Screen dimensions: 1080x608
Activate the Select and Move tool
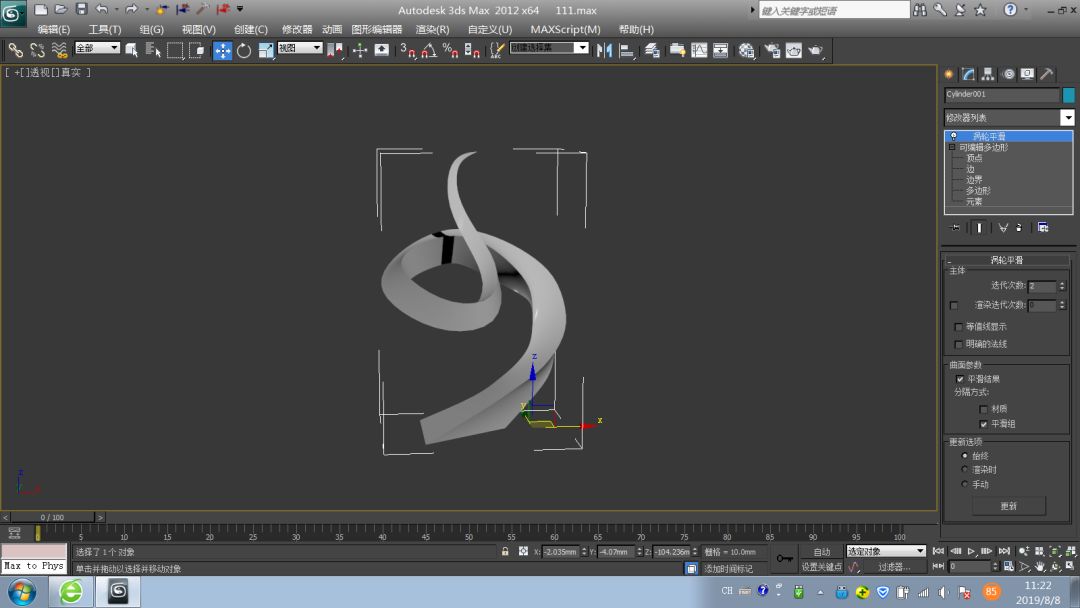click(x=222, y=50)
